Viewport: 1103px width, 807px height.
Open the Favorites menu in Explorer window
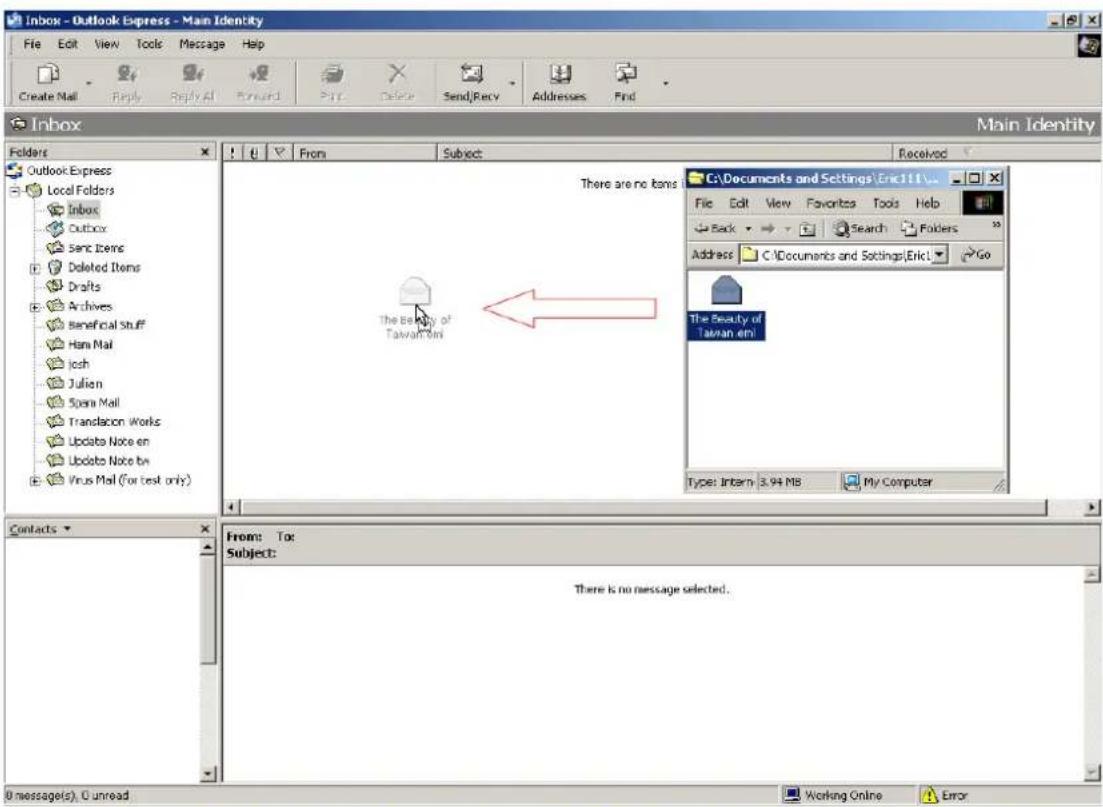(831, 203)
